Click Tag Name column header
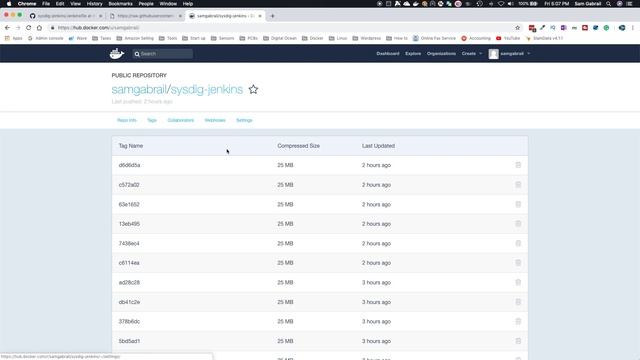This screenshot has width=640, height=360. coord(131,146)
